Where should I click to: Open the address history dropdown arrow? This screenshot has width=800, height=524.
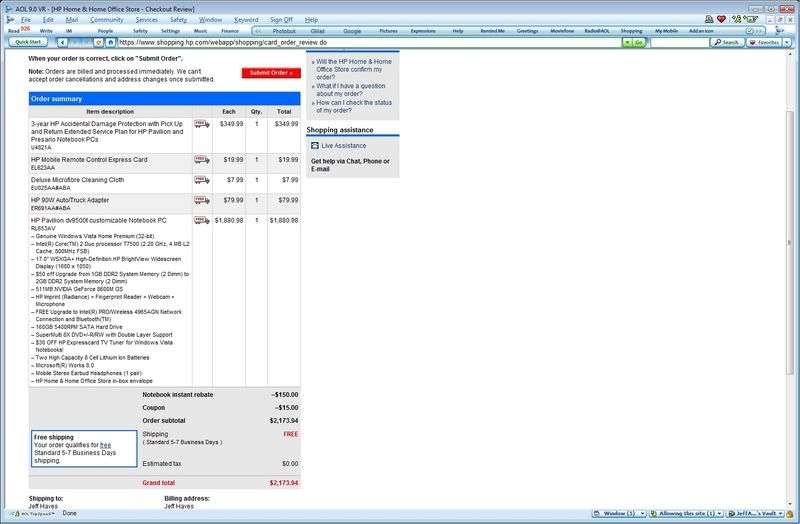click(x=627, y=43)
